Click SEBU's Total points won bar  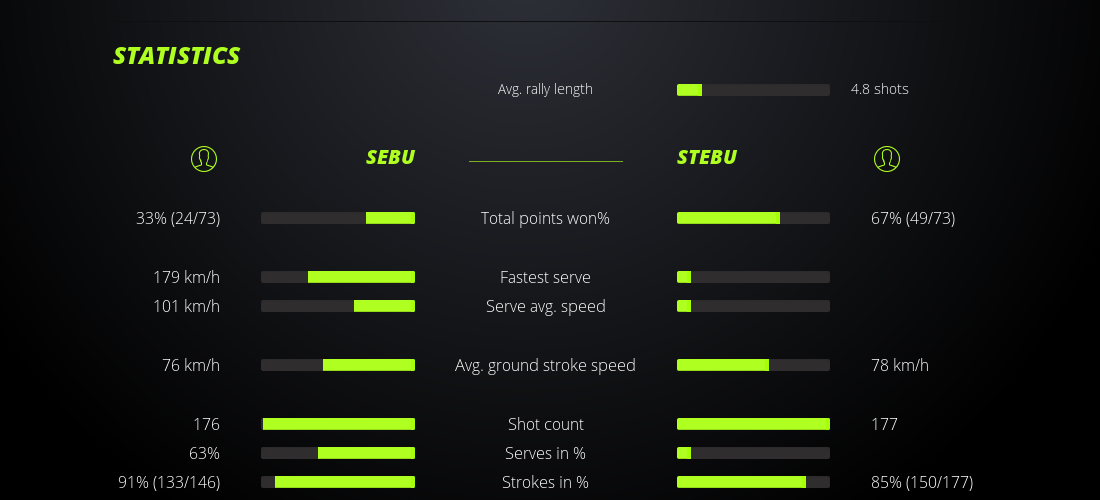point(338,218)
